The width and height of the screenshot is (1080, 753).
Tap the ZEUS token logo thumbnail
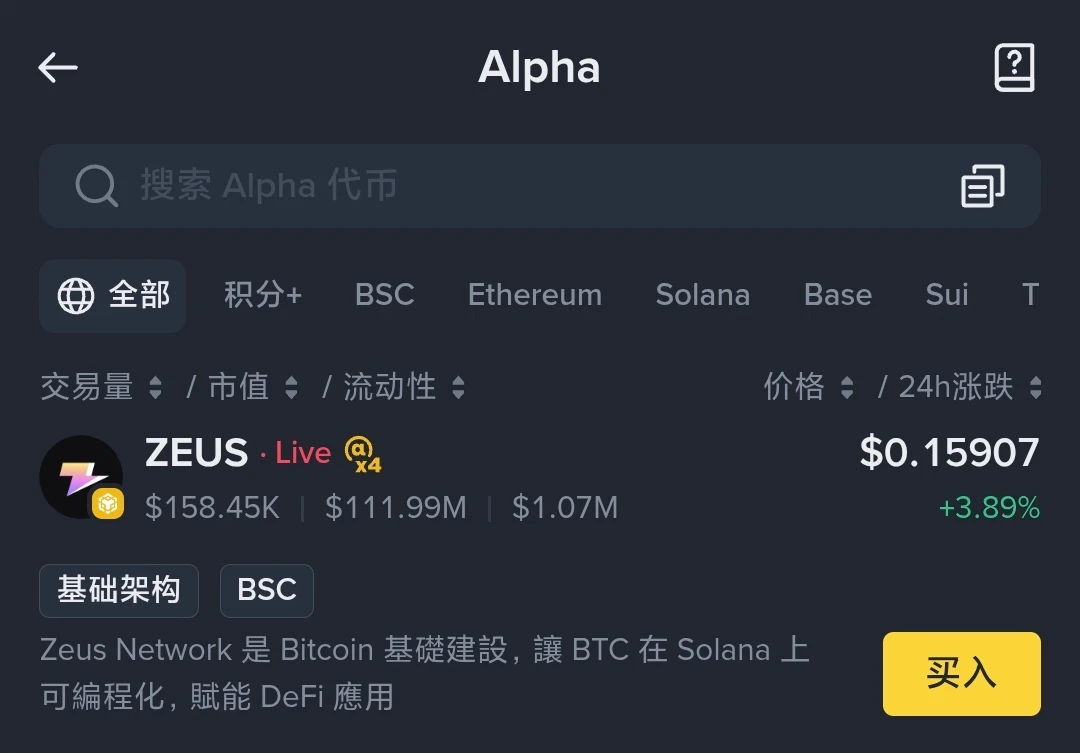pyautogui.click(x=82, y=478)
